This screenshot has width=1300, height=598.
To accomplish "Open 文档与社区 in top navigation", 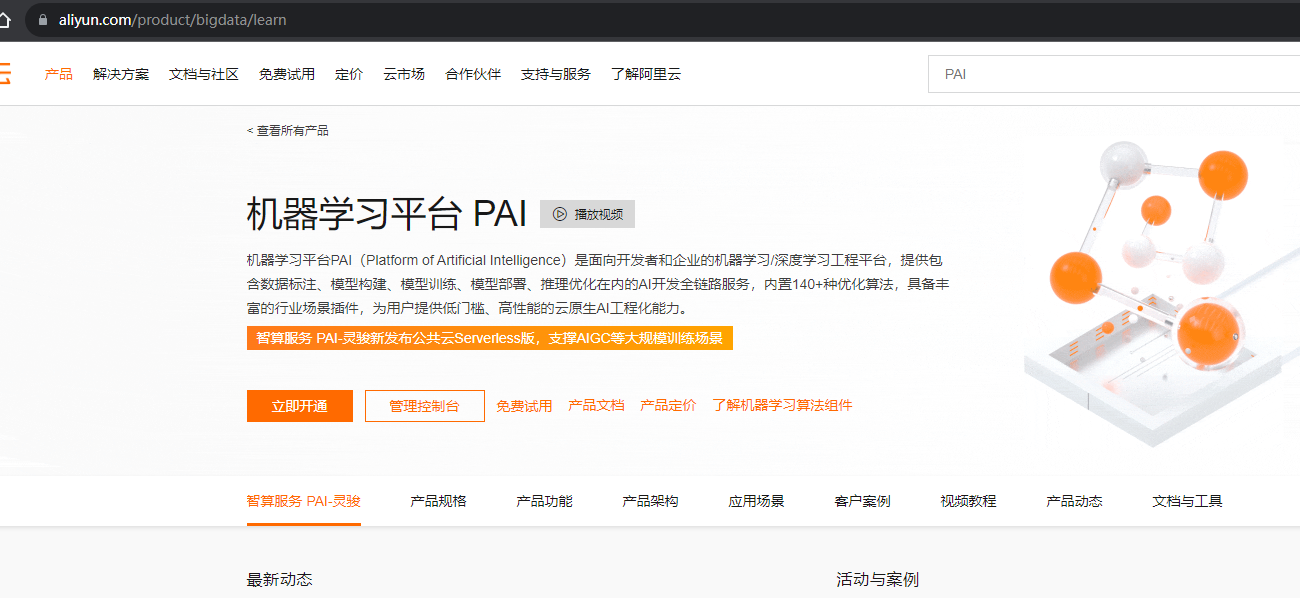I will [204, 74].
